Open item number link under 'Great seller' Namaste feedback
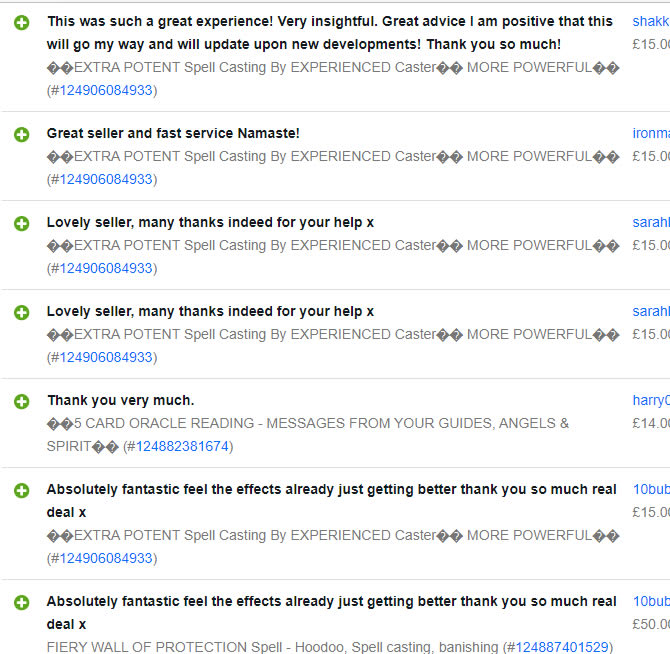 (106, 179)
